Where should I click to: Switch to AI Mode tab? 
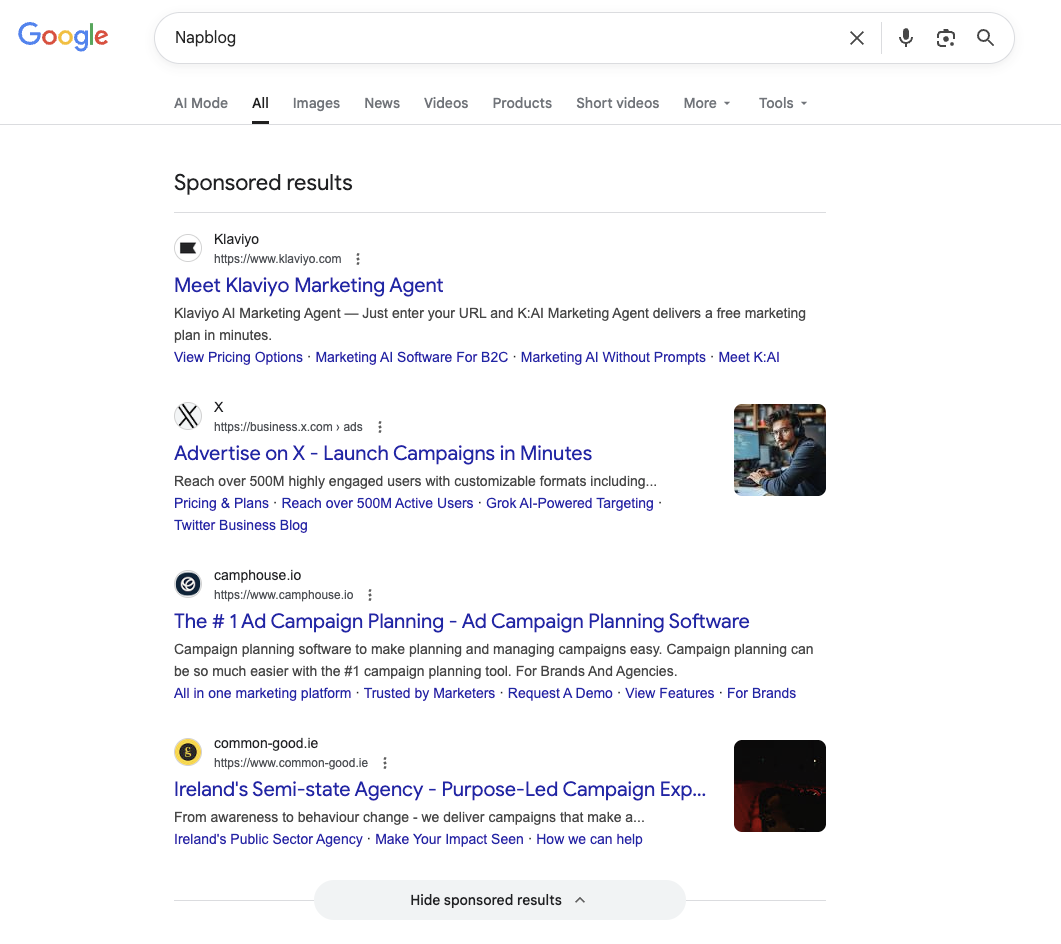point(201,103)
